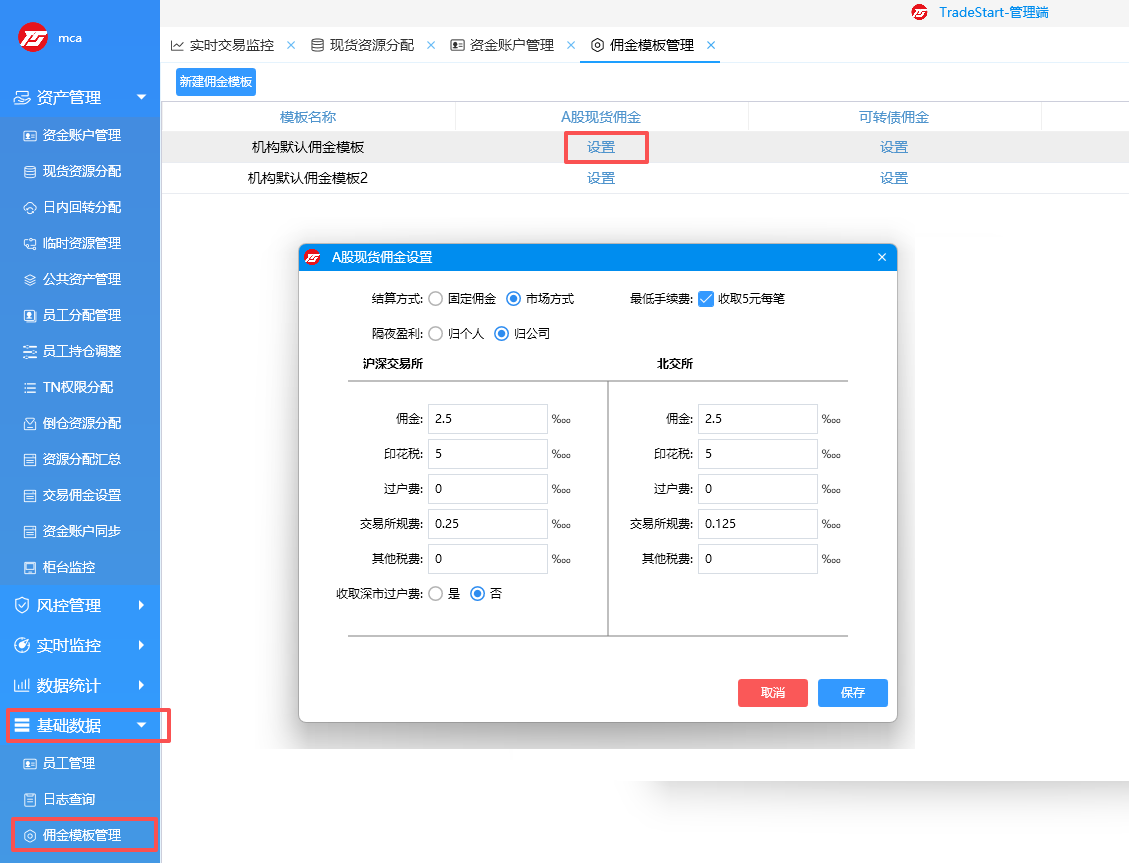Select 市场方式 settlement method

[x=513, y=298]
